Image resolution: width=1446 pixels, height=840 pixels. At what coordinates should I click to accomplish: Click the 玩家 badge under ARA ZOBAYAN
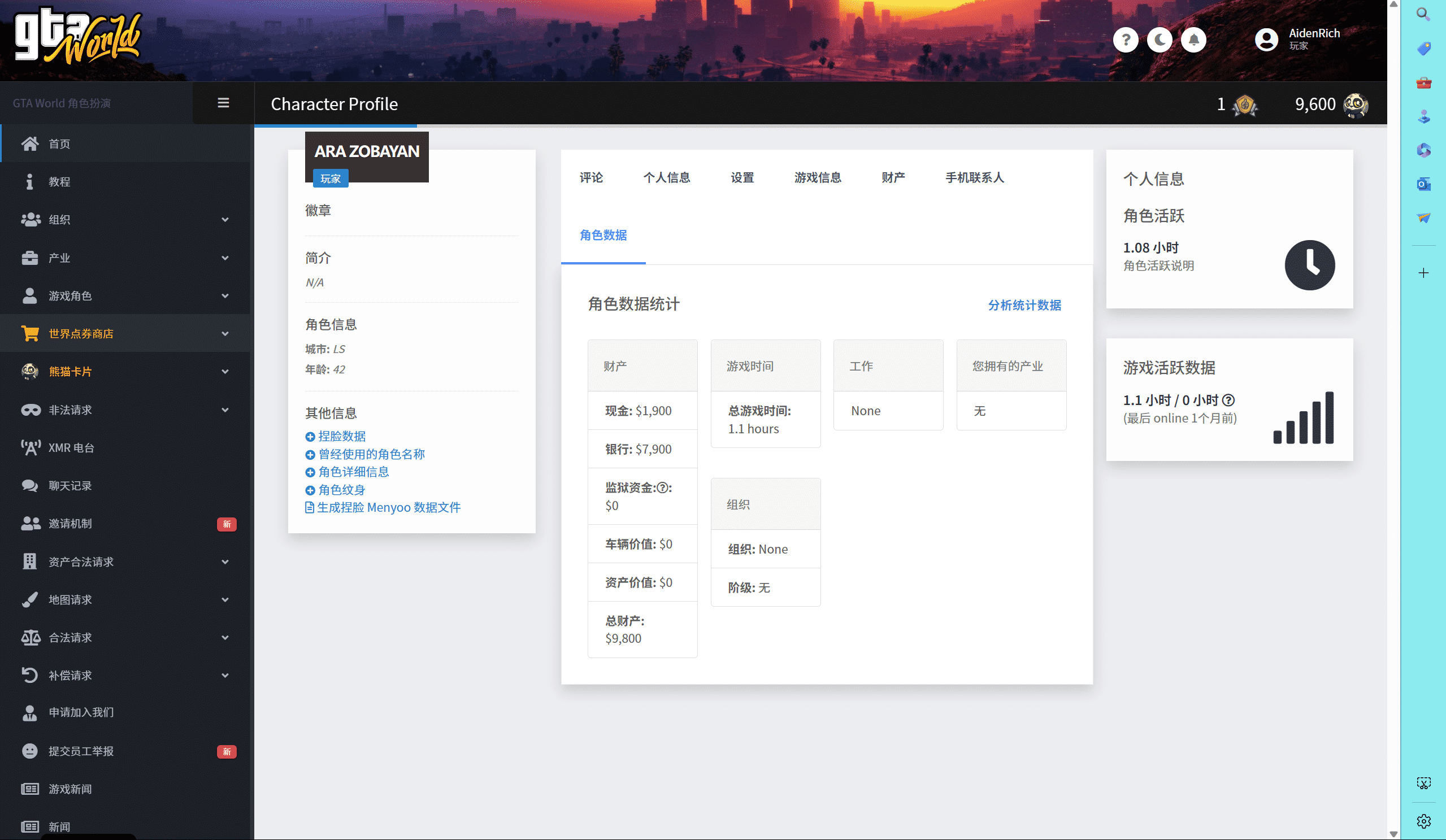tap(331, 179)
